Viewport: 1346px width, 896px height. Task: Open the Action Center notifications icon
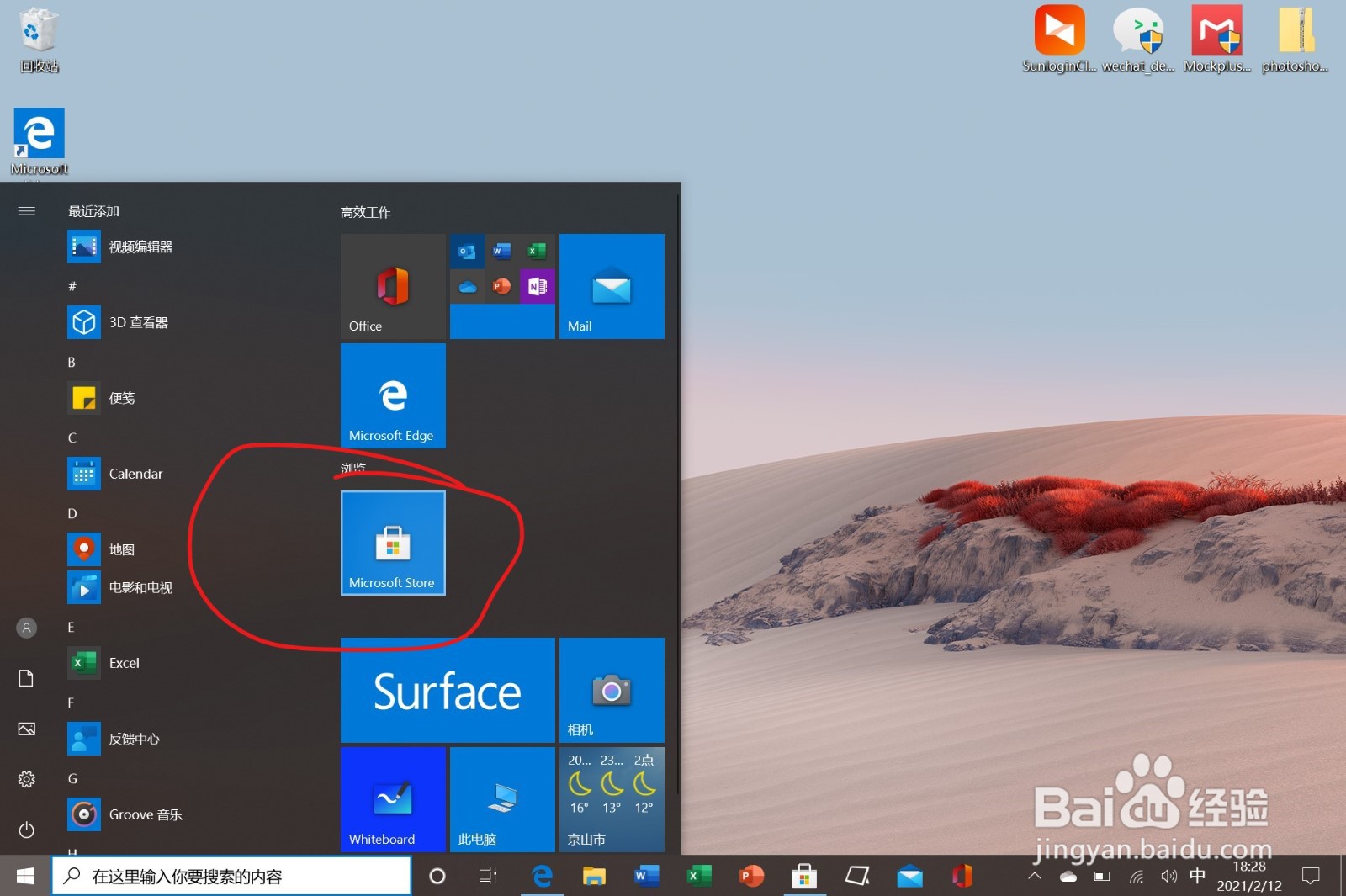1311,876
